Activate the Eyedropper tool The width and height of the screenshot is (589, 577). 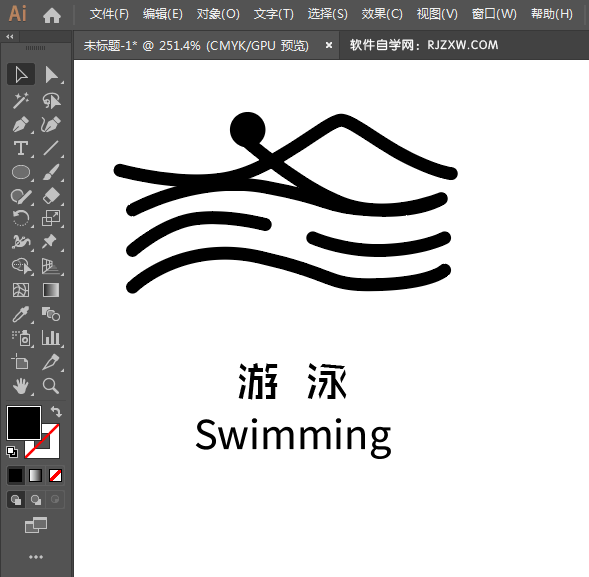click(x=21, y=314)
